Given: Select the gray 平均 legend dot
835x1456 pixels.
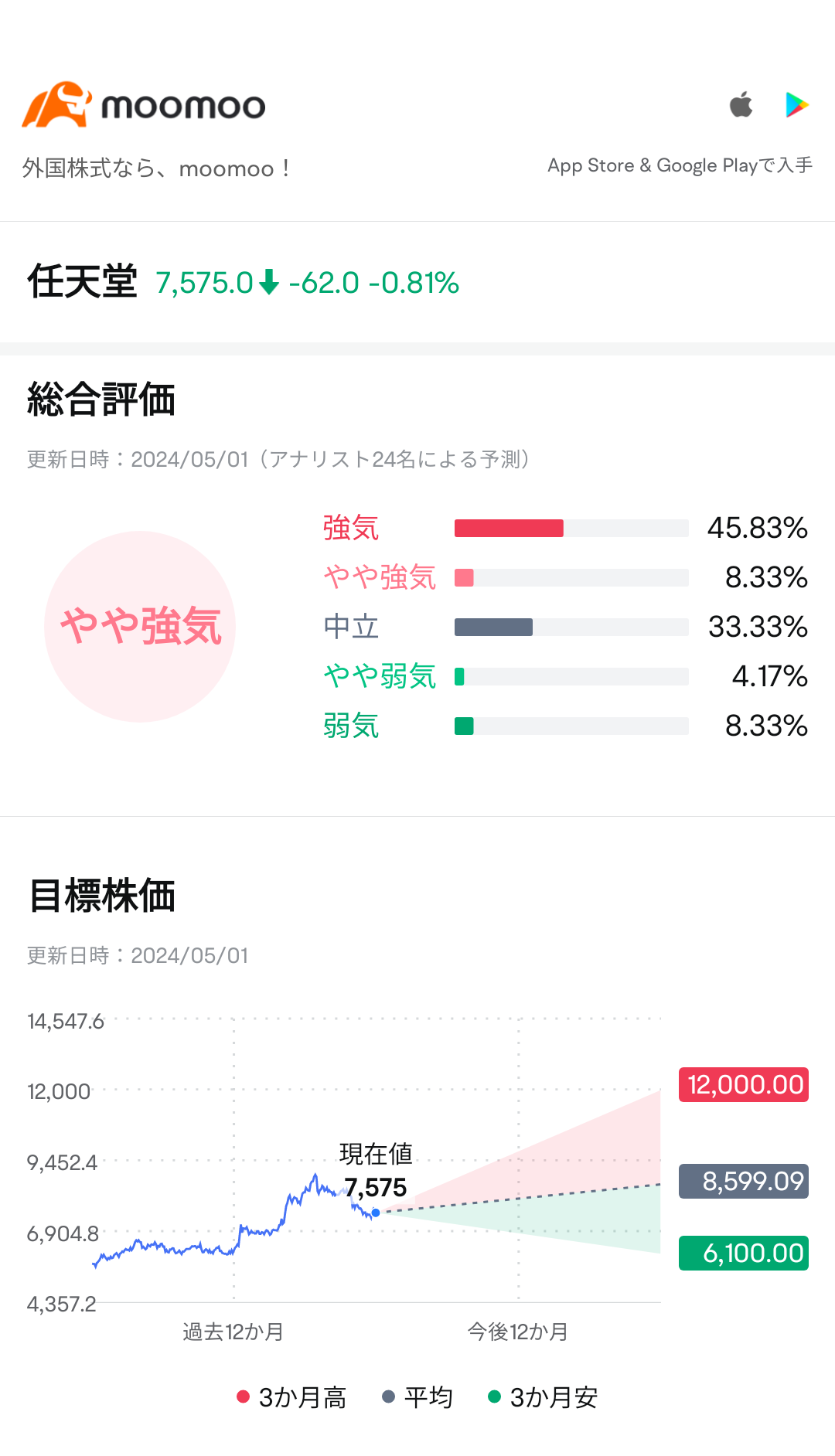Looking at the screenshot, I should 387,1397.
